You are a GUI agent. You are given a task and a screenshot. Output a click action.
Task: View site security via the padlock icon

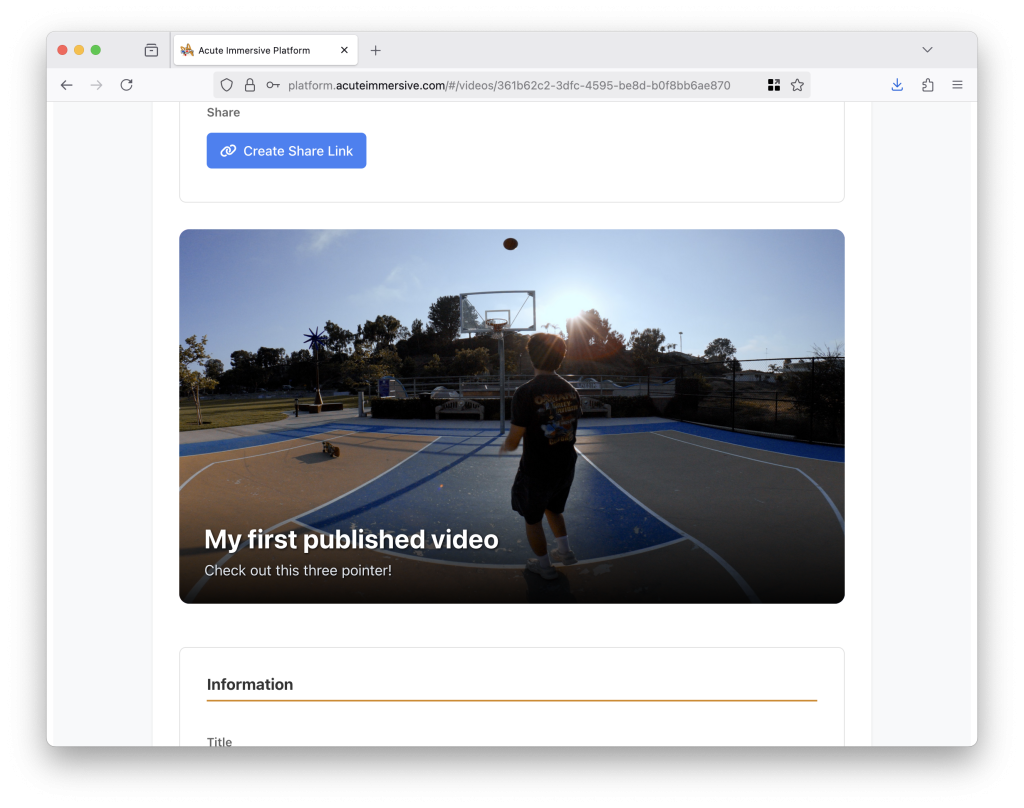[249, 85]
